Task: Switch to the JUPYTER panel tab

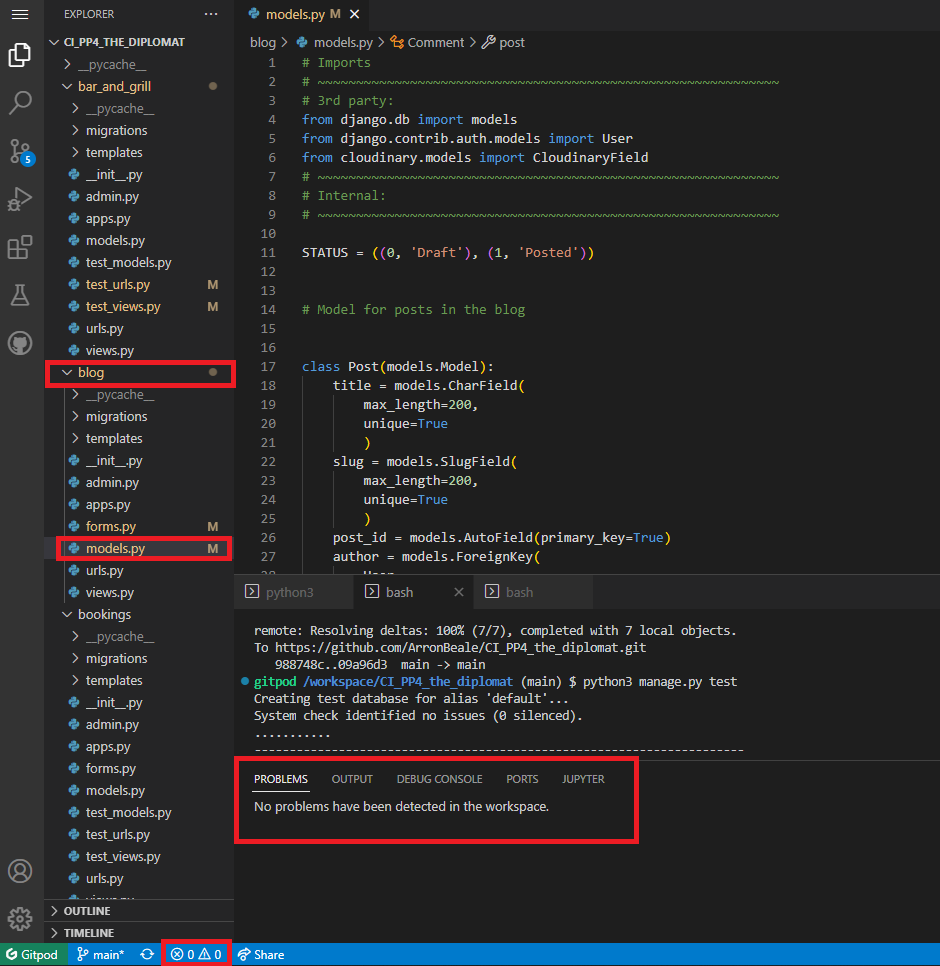Action: coord(583,779)
